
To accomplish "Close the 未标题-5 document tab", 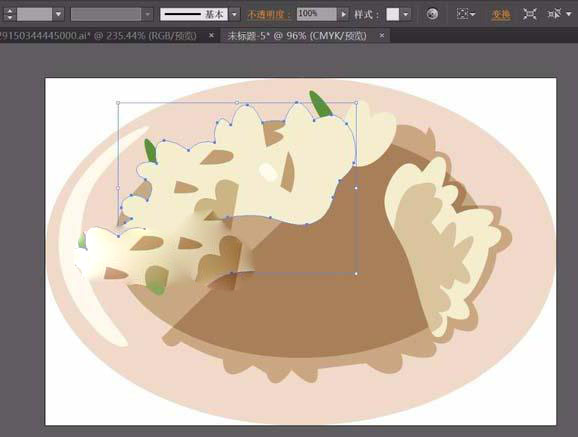I will [x=382, y=35].
